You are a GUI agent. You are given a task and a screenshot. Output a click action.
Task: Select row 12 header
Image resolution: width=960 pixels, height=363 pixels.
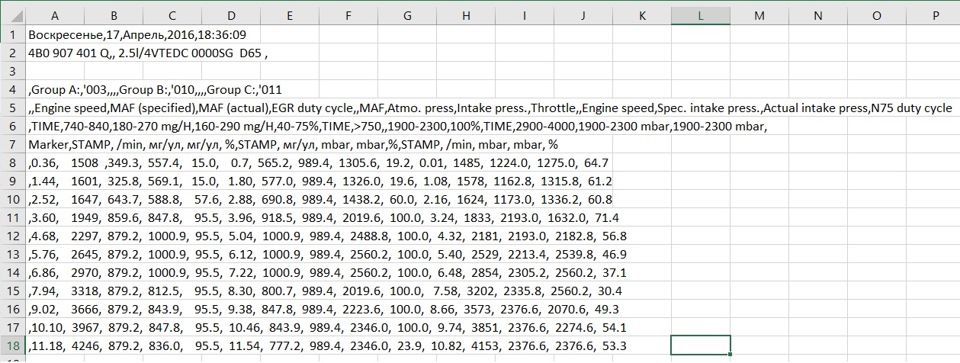(12, 236)
